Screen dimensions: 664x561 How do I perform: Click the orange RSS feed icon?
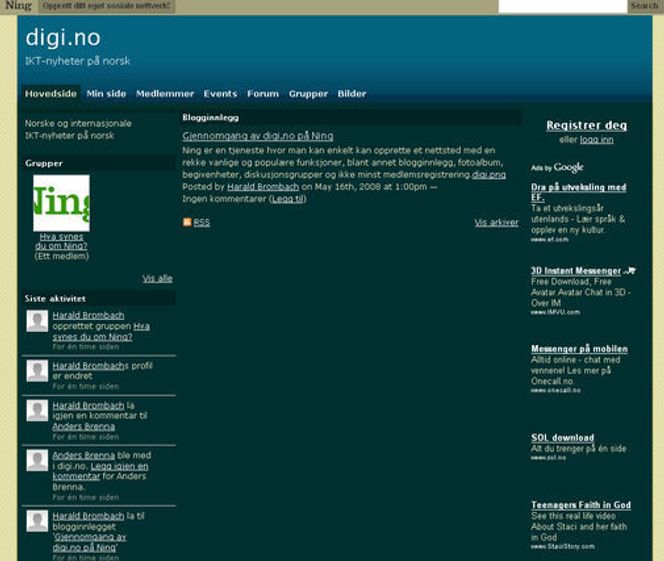pos(187,222)
